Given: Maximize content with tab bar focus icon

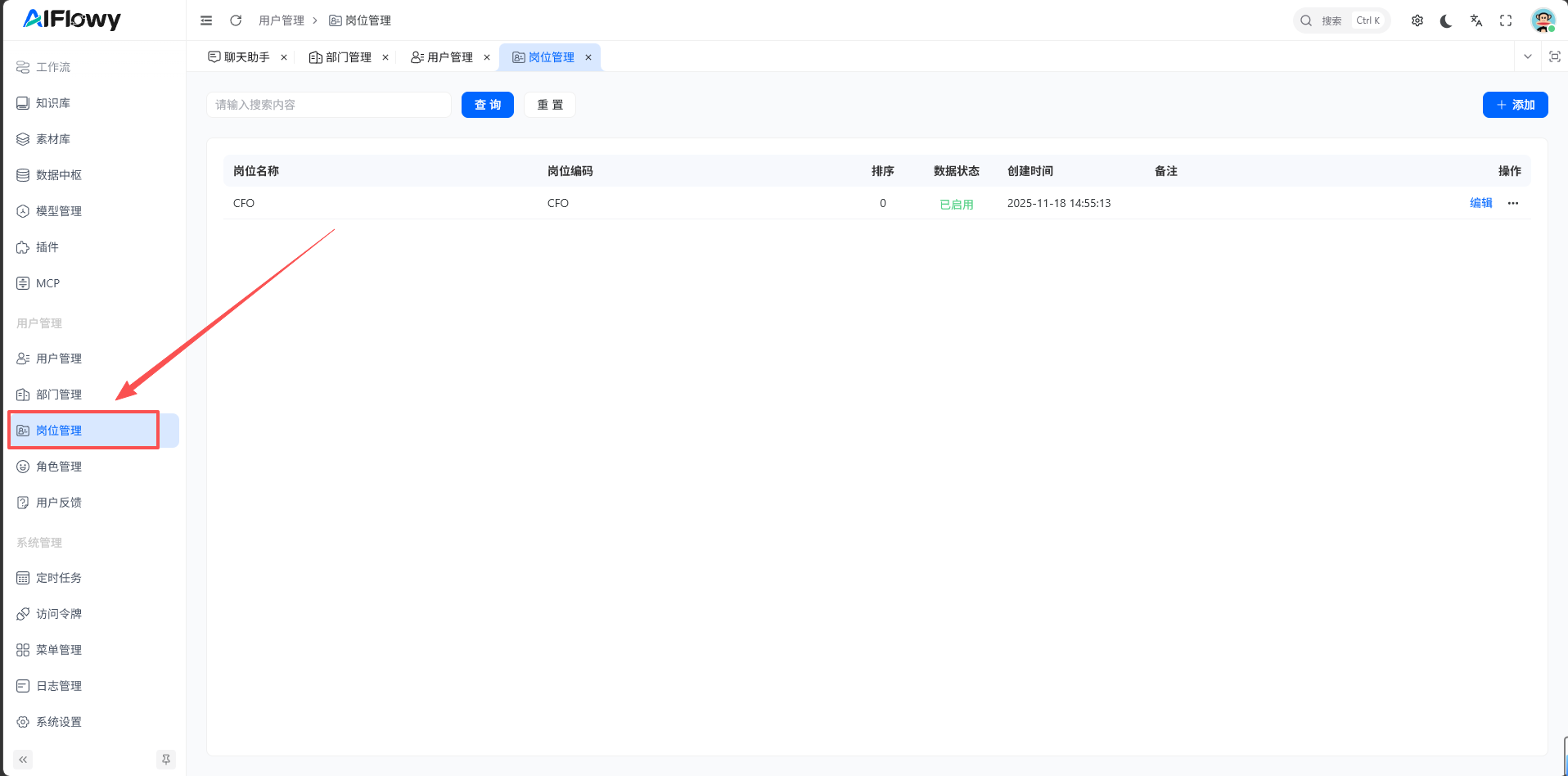Looking at the screenshot, I should [1555, 56].
